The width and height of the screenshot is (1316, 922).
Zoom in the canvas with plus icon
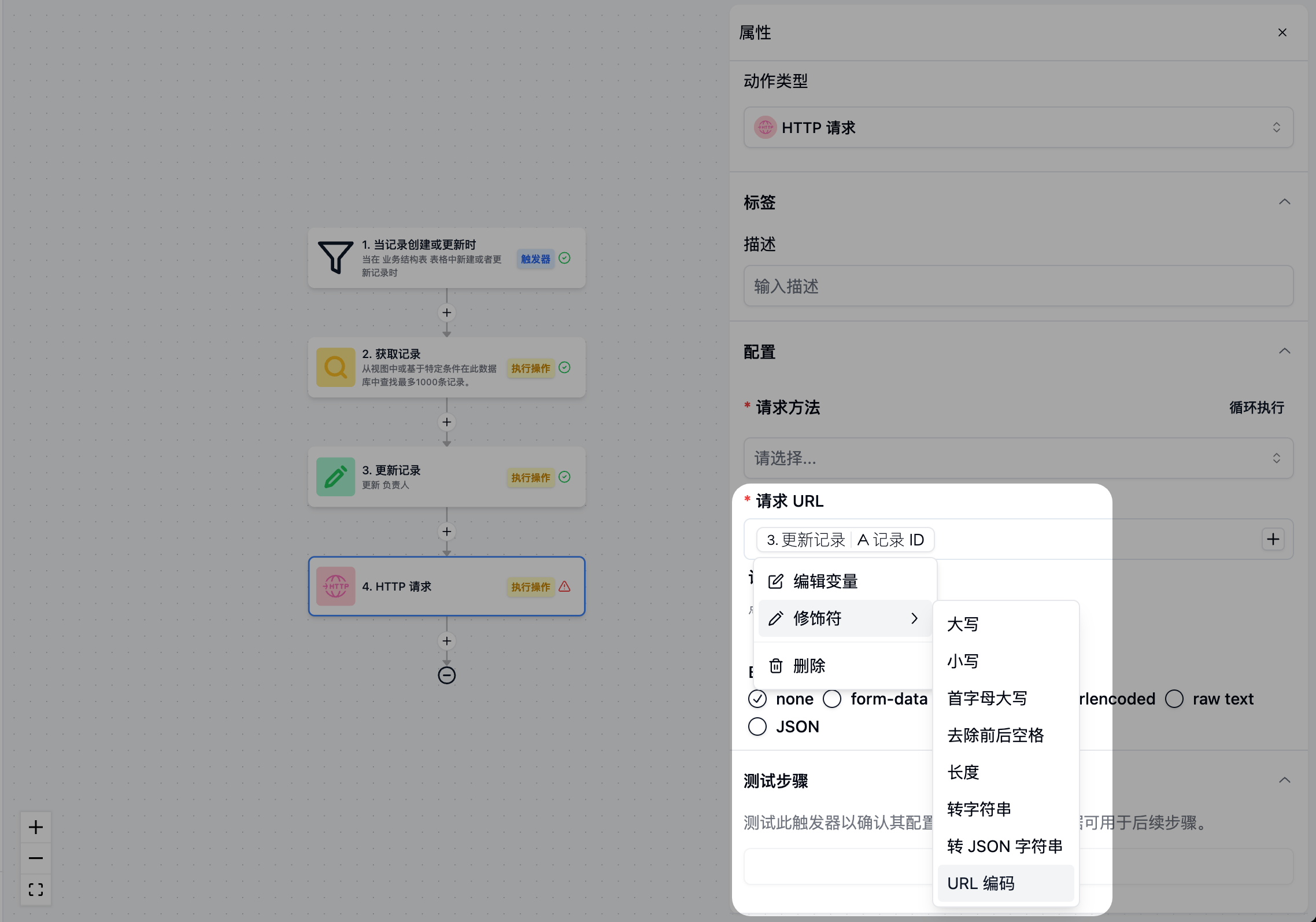[x=36, y=827]
